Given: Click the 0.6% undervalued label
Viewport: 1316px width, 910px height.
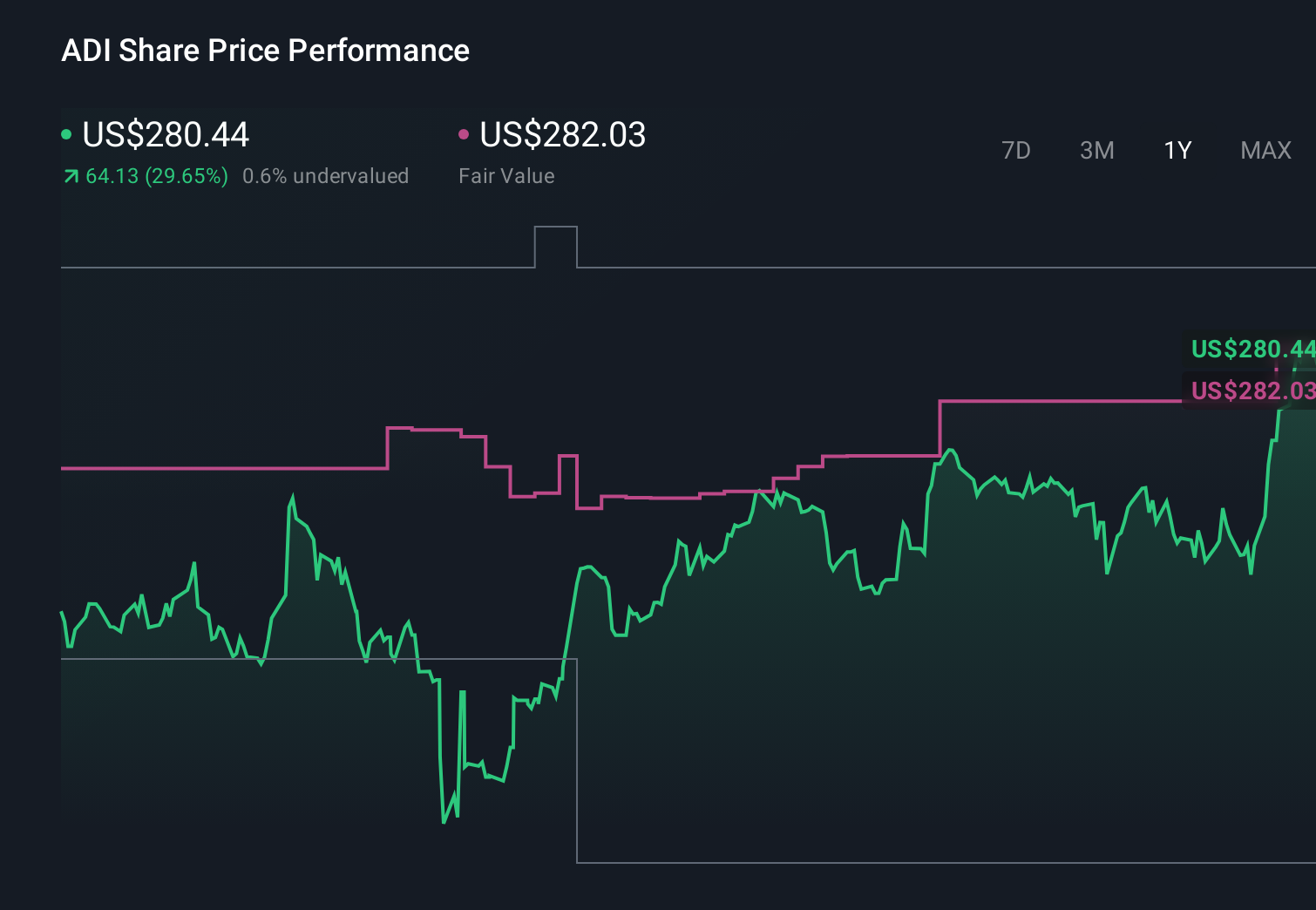Looking at the screenshot, I should [326, 176].
